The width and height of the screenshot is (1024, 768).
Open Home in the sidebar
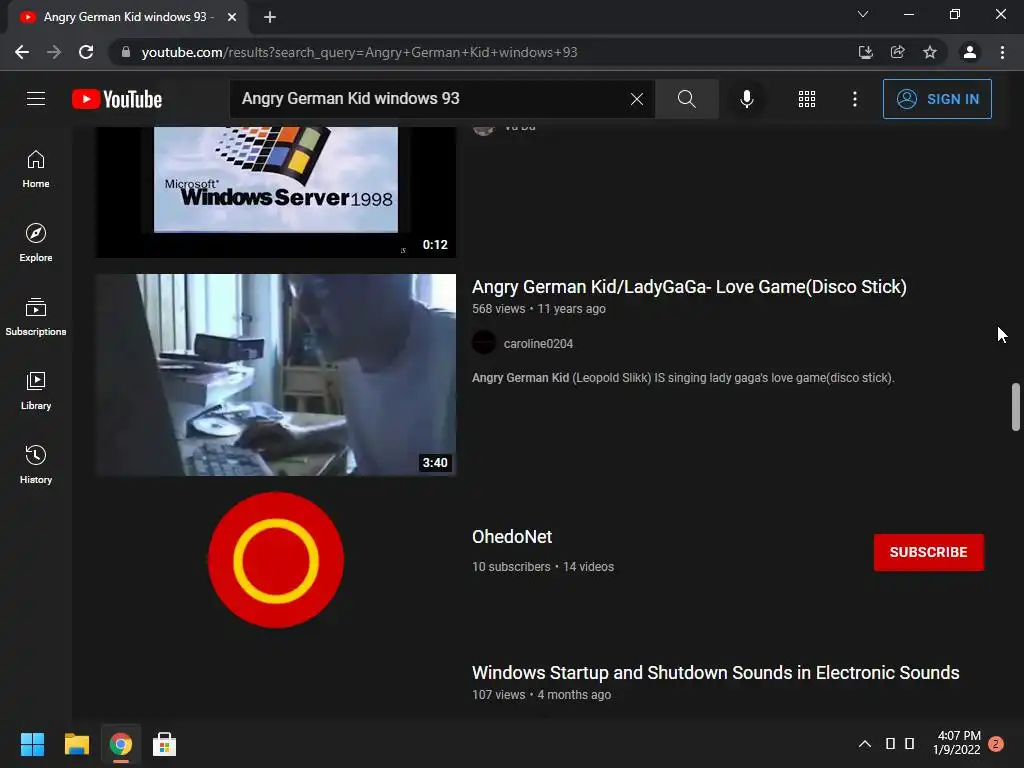click(36, 169)
